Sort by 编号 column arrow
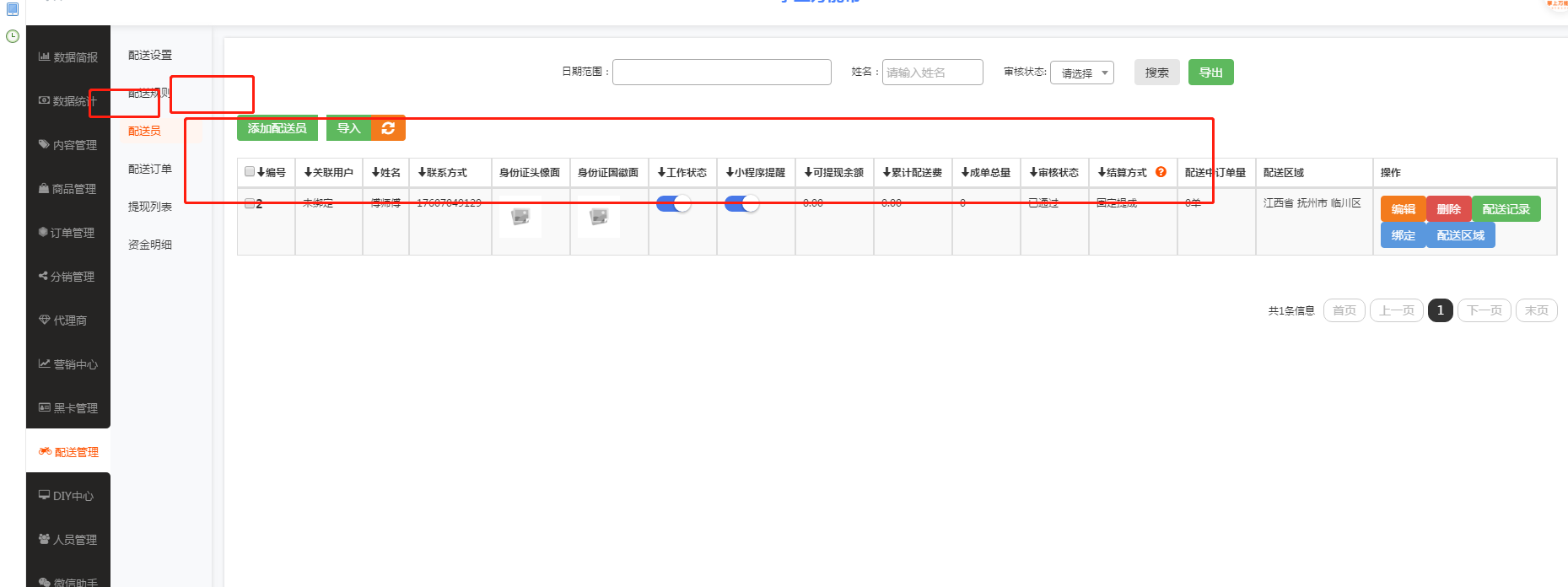The width and height of the screenshot is (1568, 587). (261, 172)
